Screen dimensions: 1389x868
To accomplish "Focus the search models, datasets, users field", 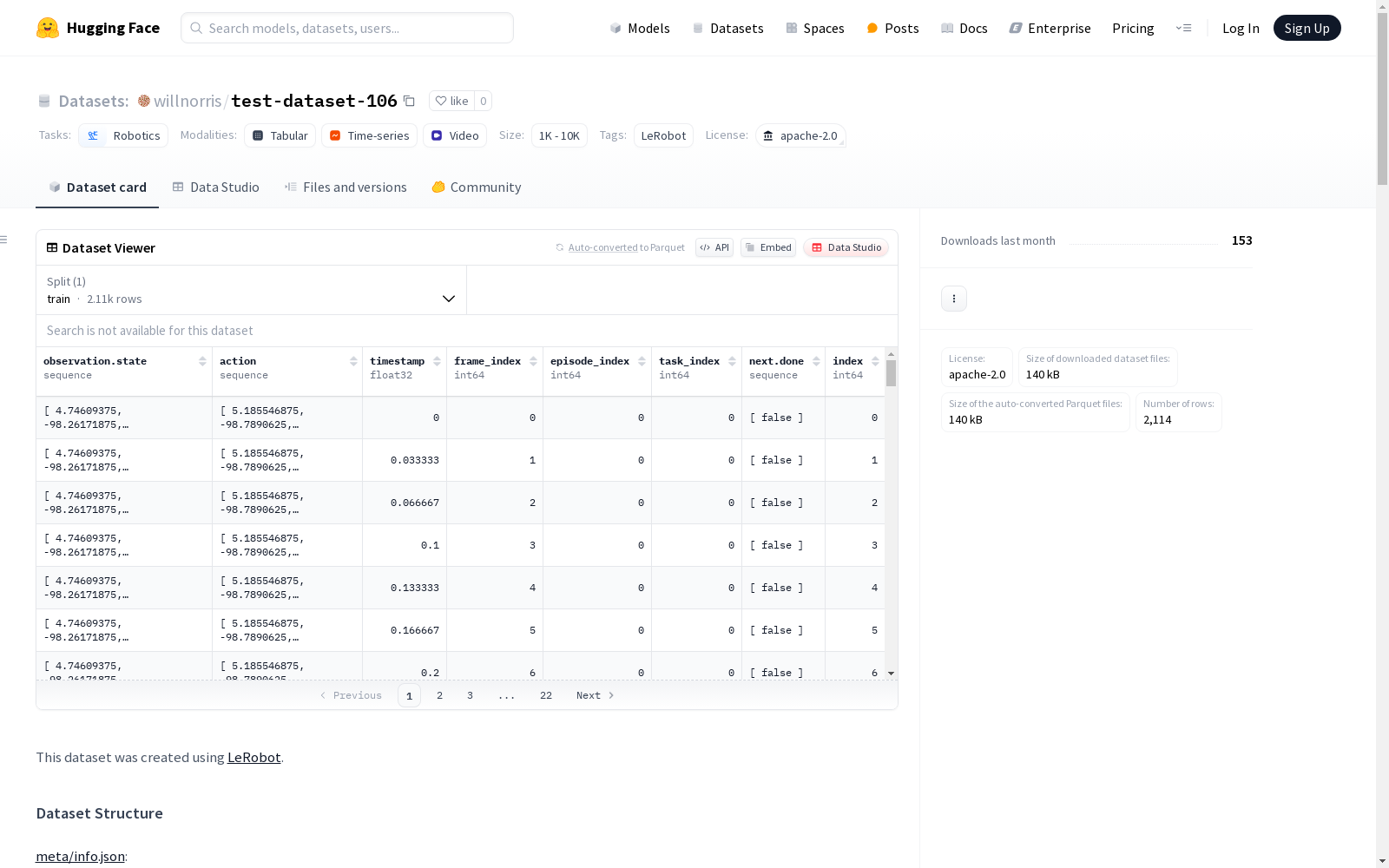I will tap(347, 28).
